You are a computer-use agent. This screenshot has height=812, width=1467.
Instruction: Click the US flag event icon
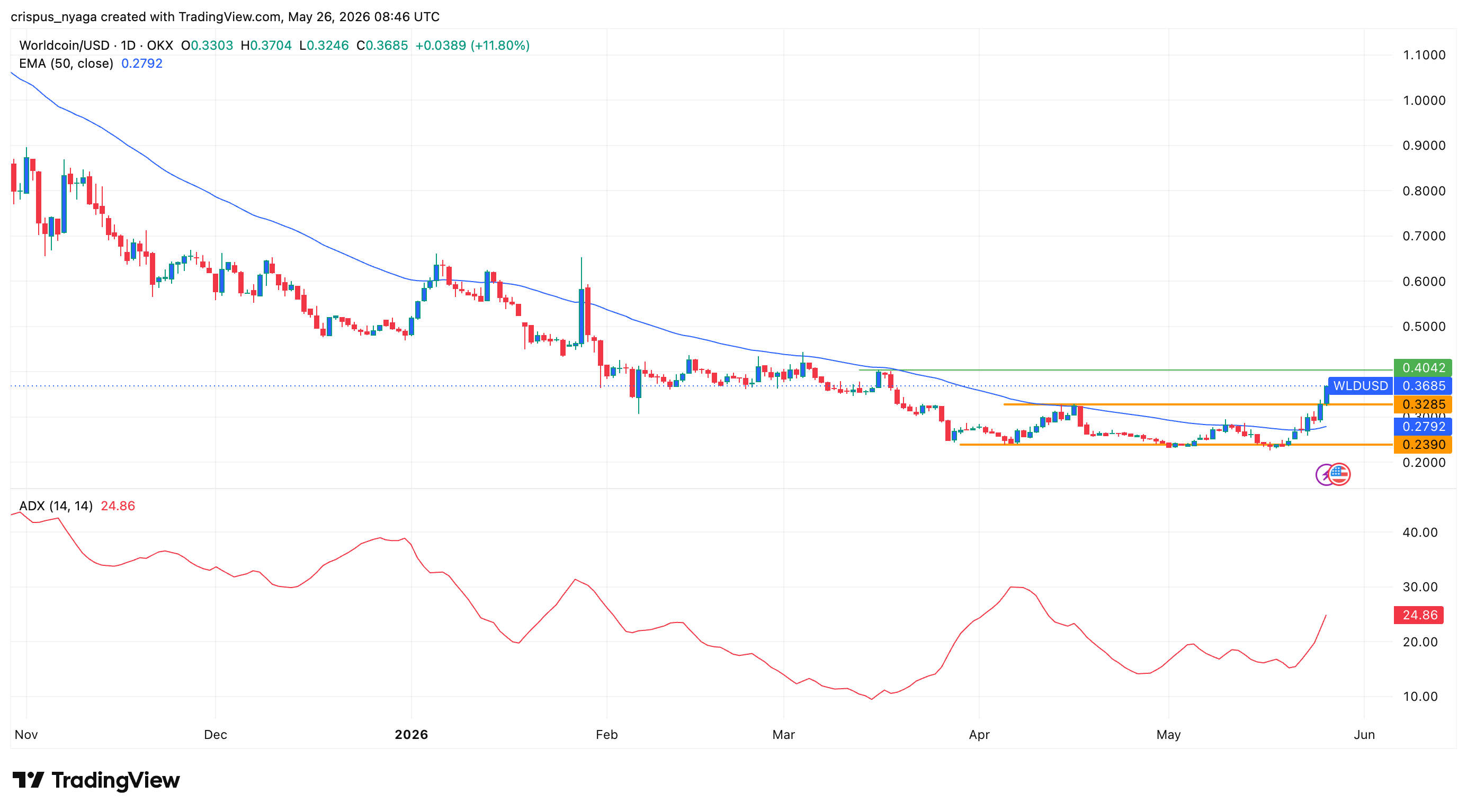point(1339,474)
